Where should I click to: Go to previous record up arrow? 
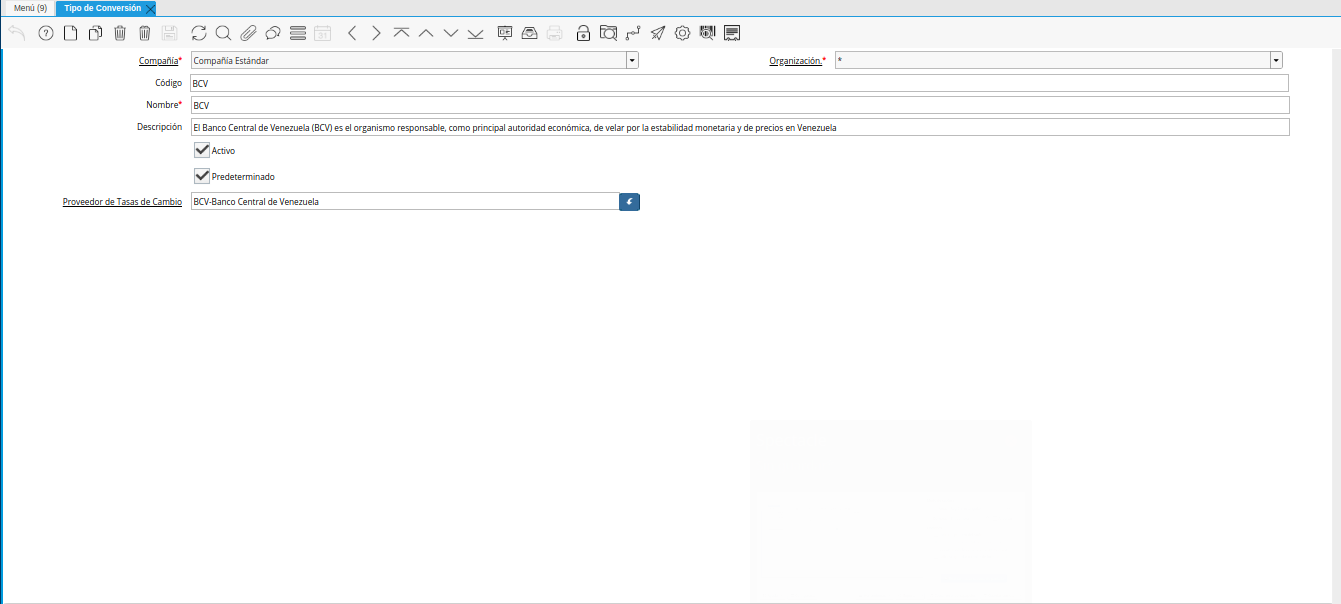coord(426,33)
